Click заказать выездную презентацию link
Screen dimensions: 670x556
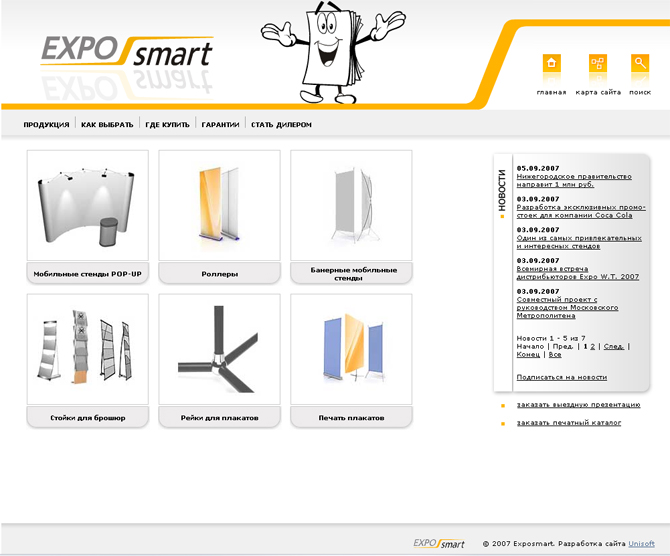coord(579,405)
